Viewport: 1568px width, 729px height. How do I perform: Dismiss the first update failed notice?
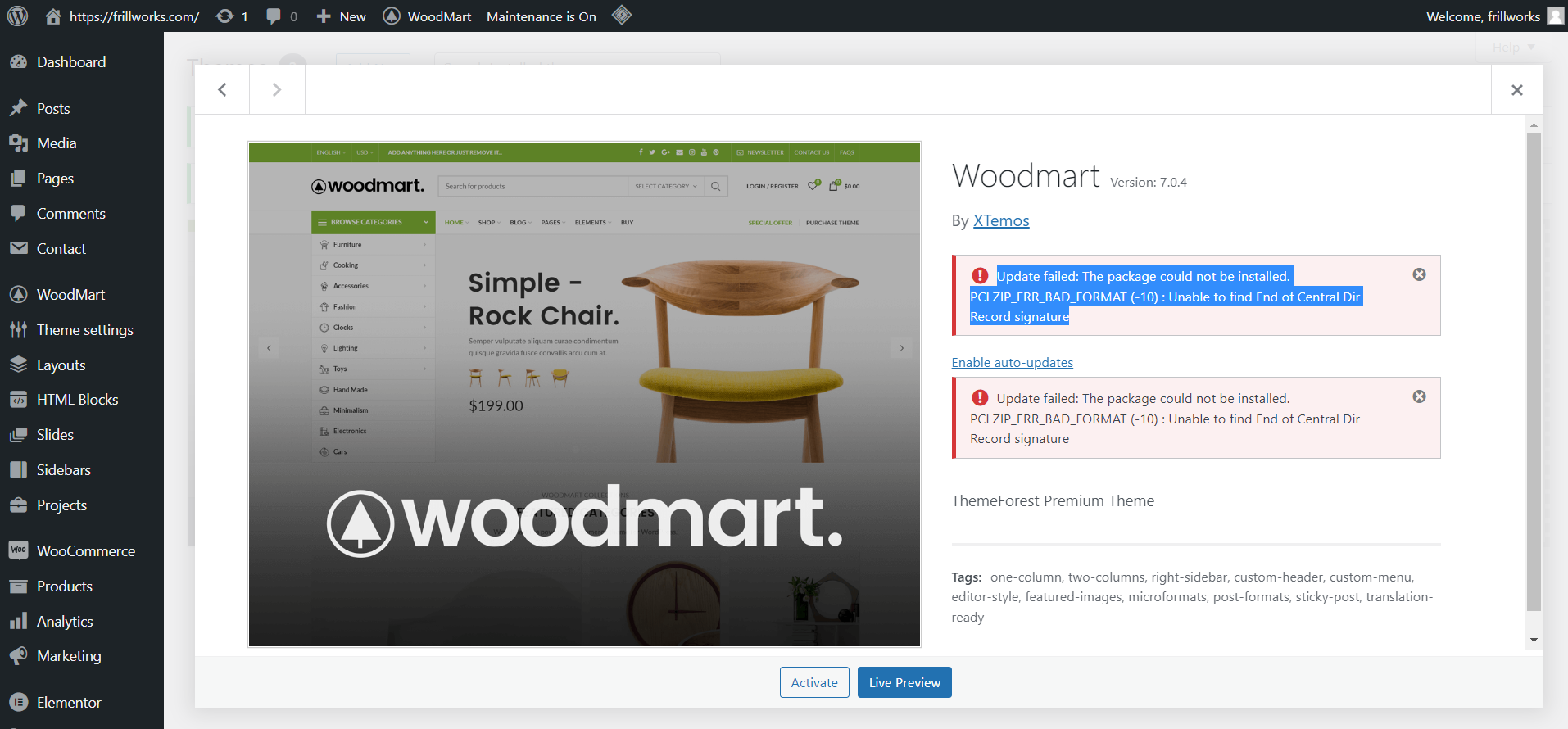tap(1420, 274)
